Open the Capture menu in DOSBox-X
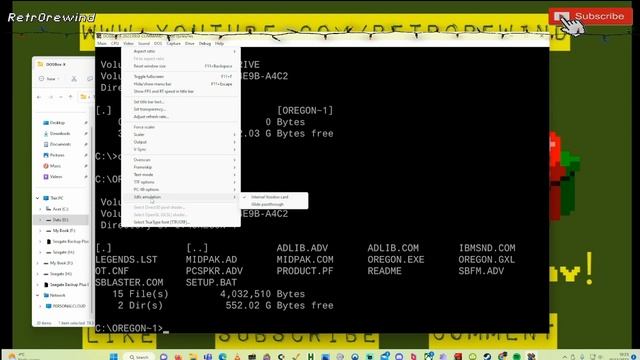640x360 pixels. point(173,43)
